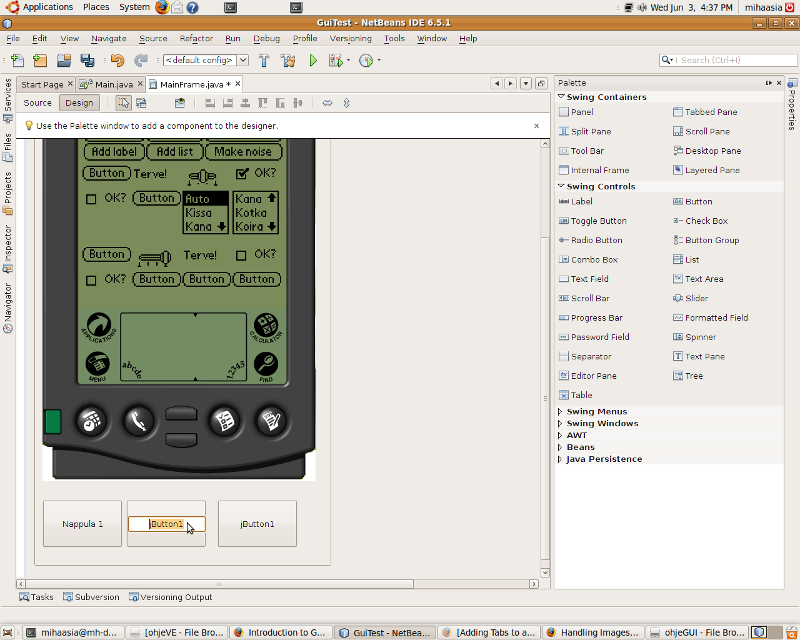Click Change Horizontal Resizability icon
This screenshot has height=640, width=800.
[328, 103]
